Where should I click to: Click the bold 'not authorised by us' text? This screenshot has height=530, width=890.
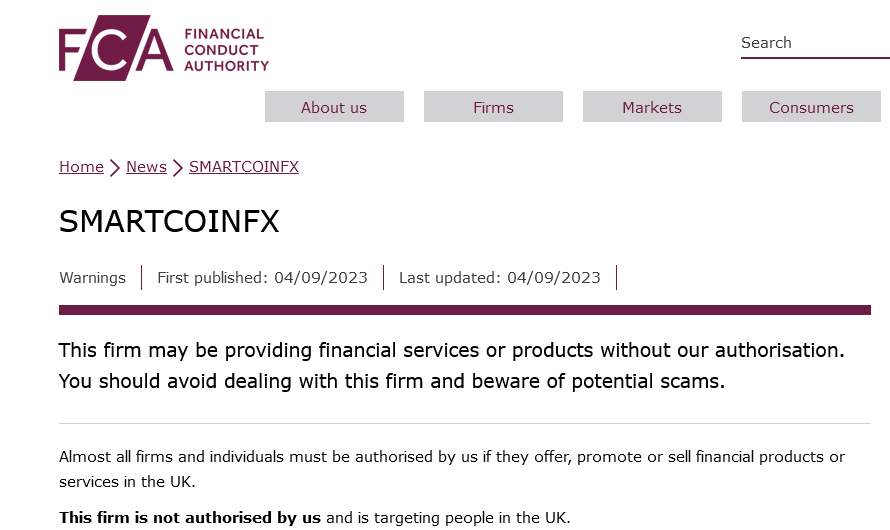point(190,518)
